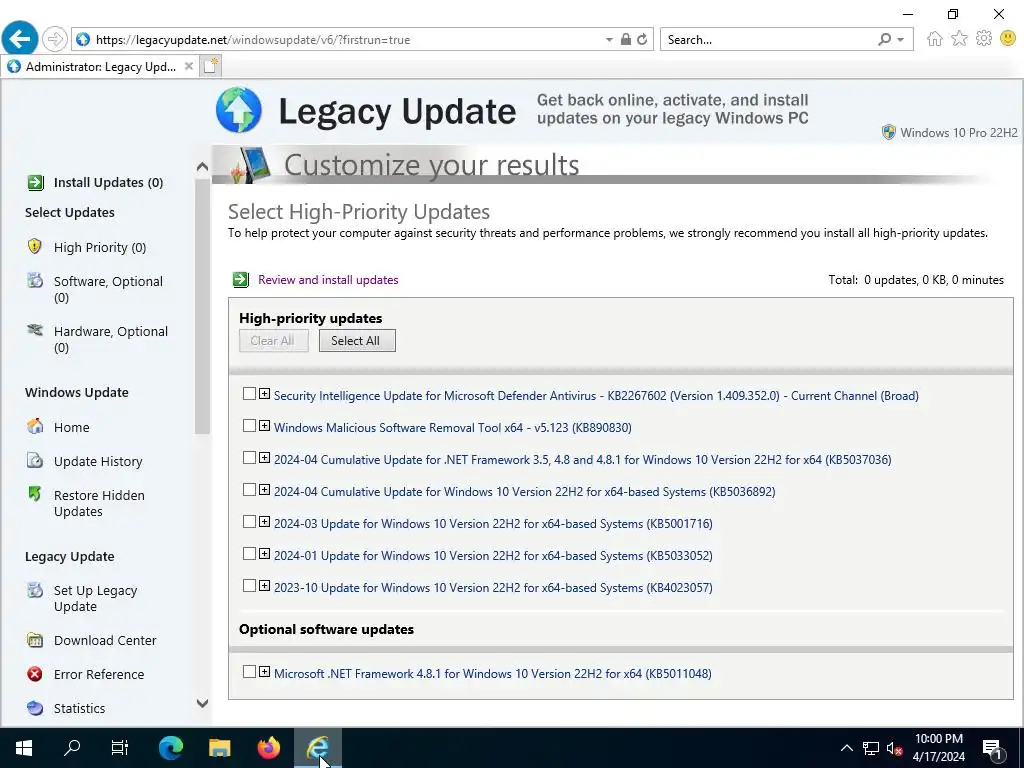This screenshot has height=768, width=1024.
Task: Switch to the Administrator: Legacy Update tab
Action: [99, 67]
